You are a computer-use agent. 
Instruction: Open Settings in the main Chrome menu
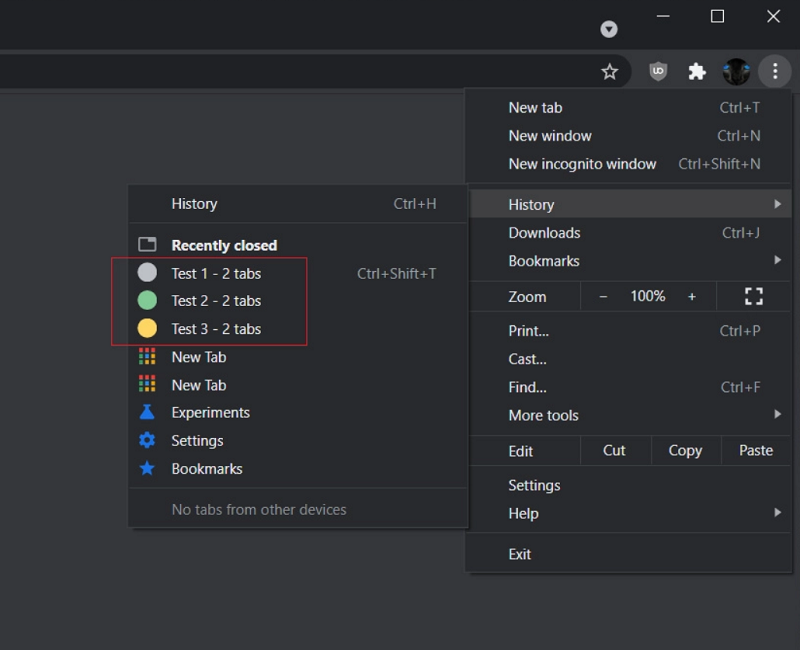629,485
